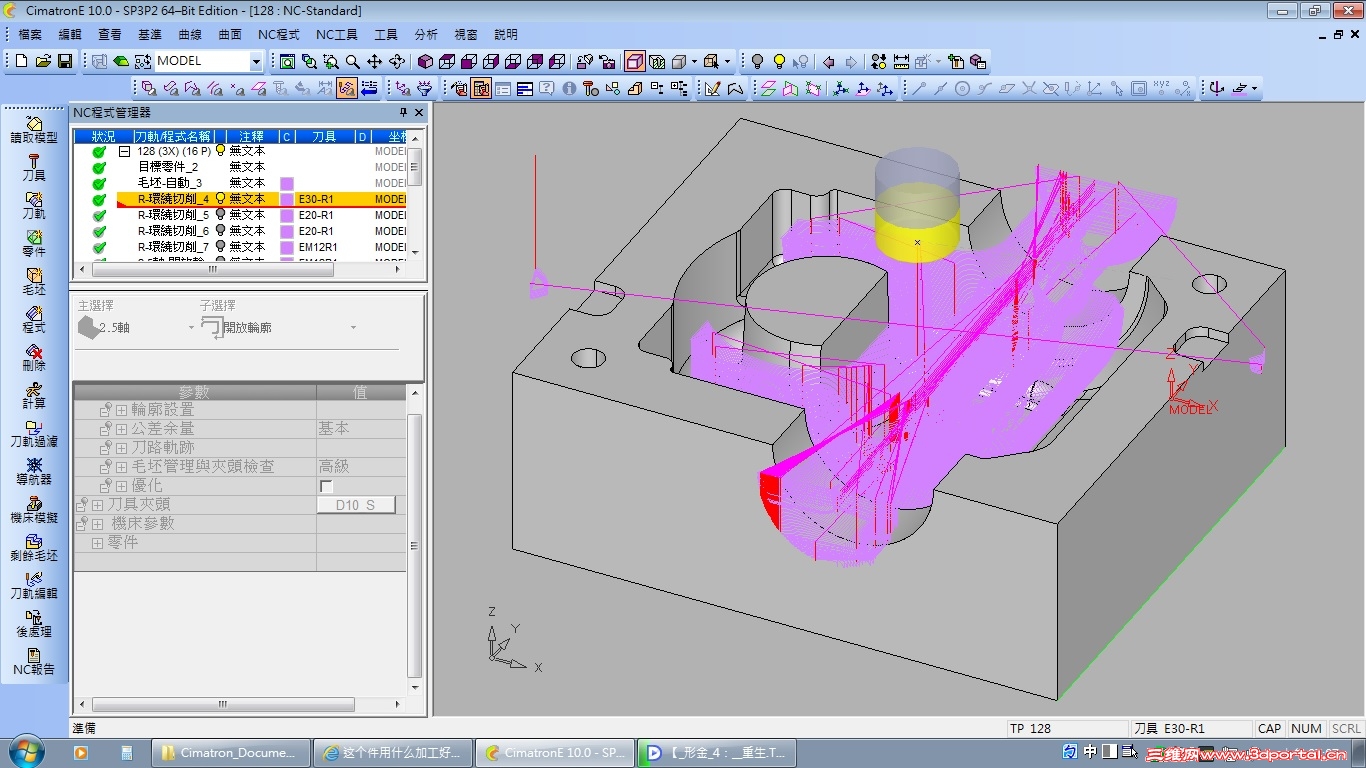Expand the 刀具夾頭 parameter group
The image size is (1366, 768).
click(98, 505)
